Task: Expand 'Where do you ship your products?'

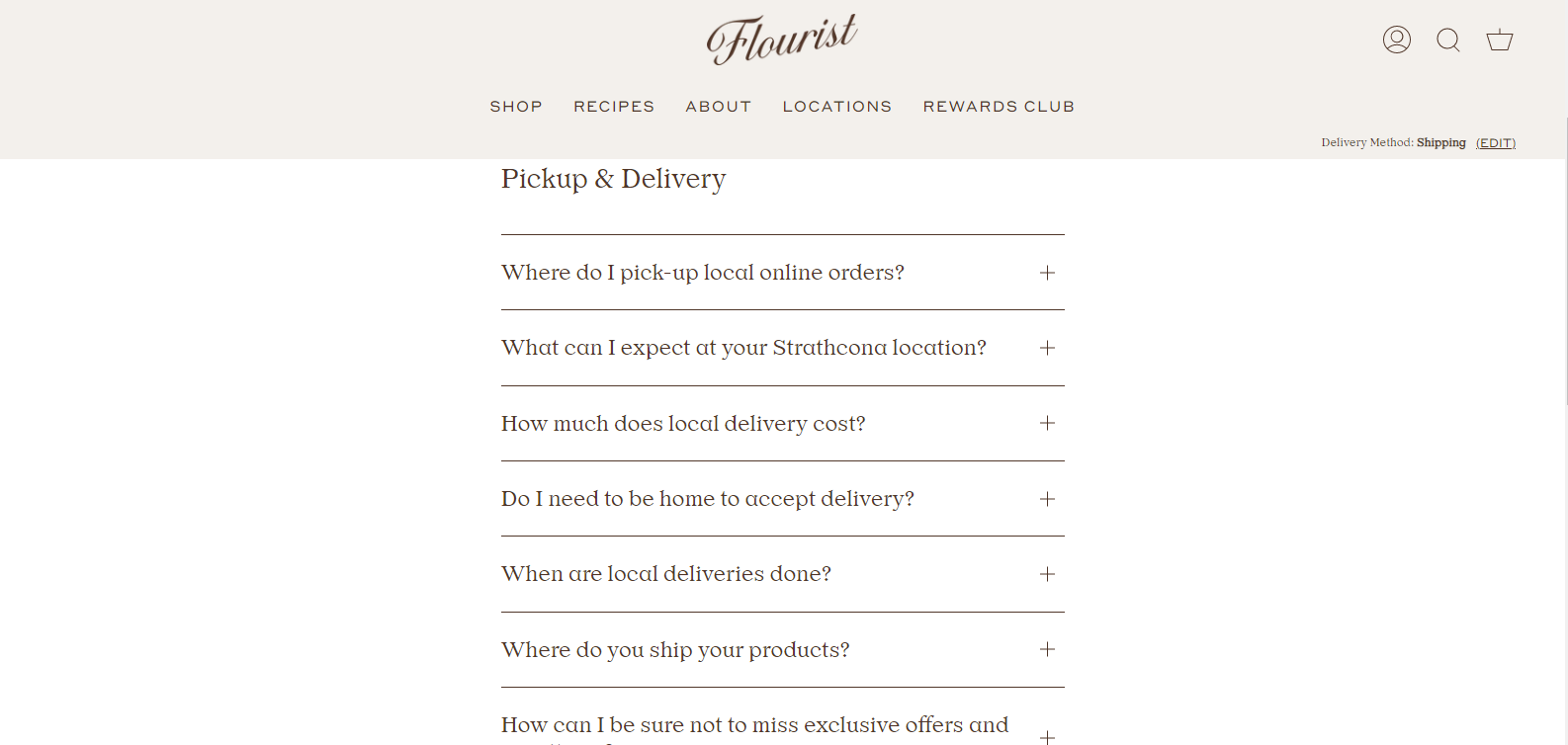Action: pyautogui.click(x=1047, y=649)
